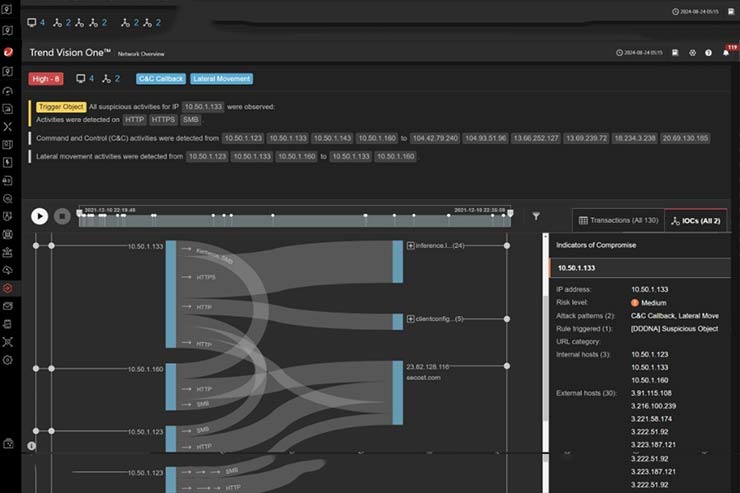Click the 104.42.79.240 IP address chip
740x493 pixels.
coord(436,138)
